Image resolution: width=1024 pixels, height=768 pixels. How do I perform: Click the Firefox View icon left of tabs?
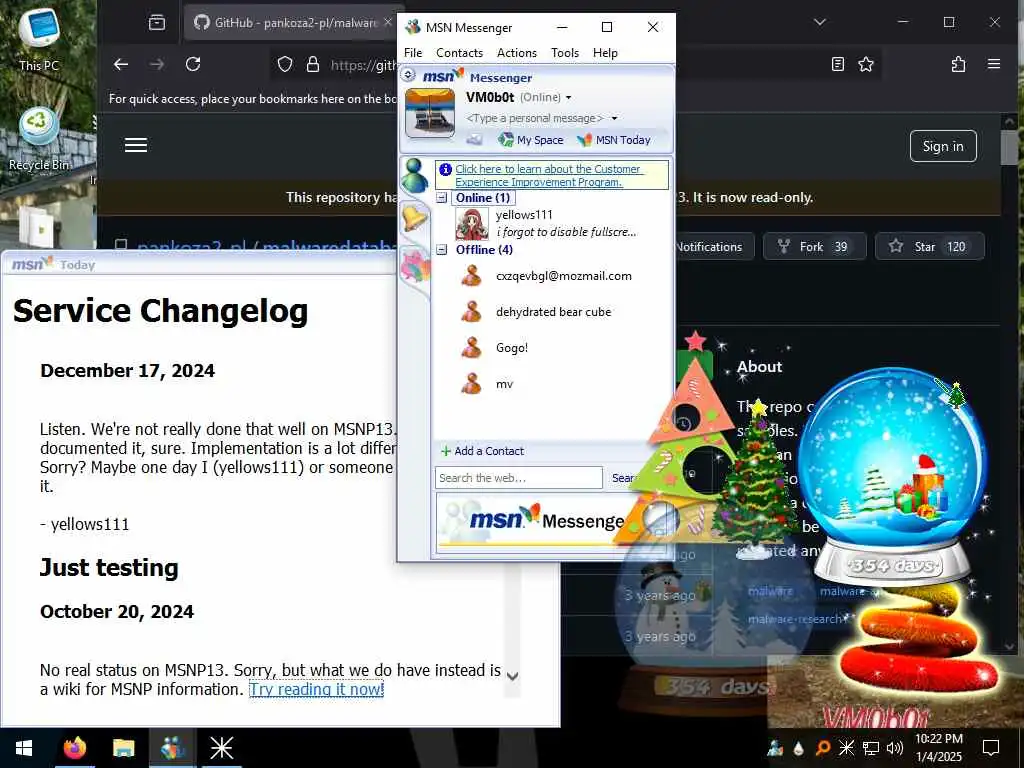point(157,23)
